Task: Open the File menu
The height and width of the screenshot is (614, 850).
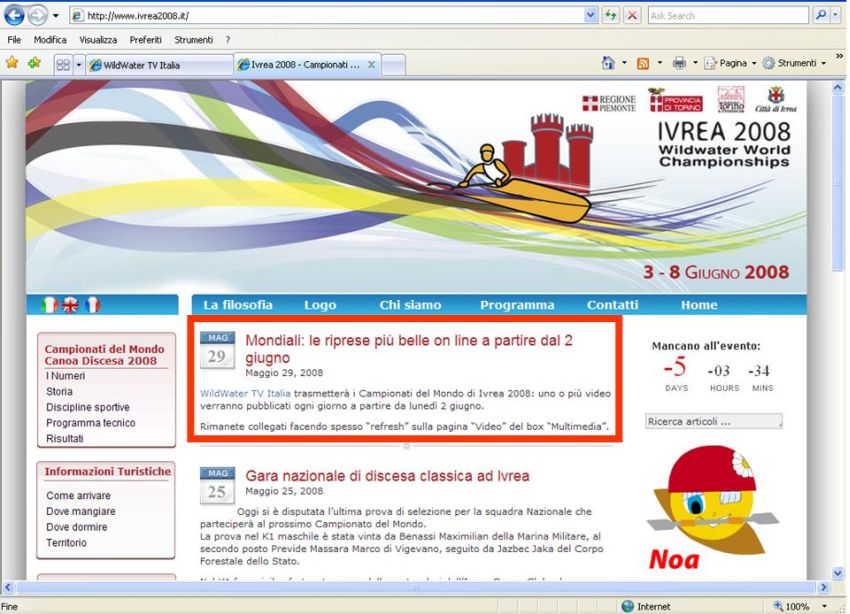Action: pos(14,40)
